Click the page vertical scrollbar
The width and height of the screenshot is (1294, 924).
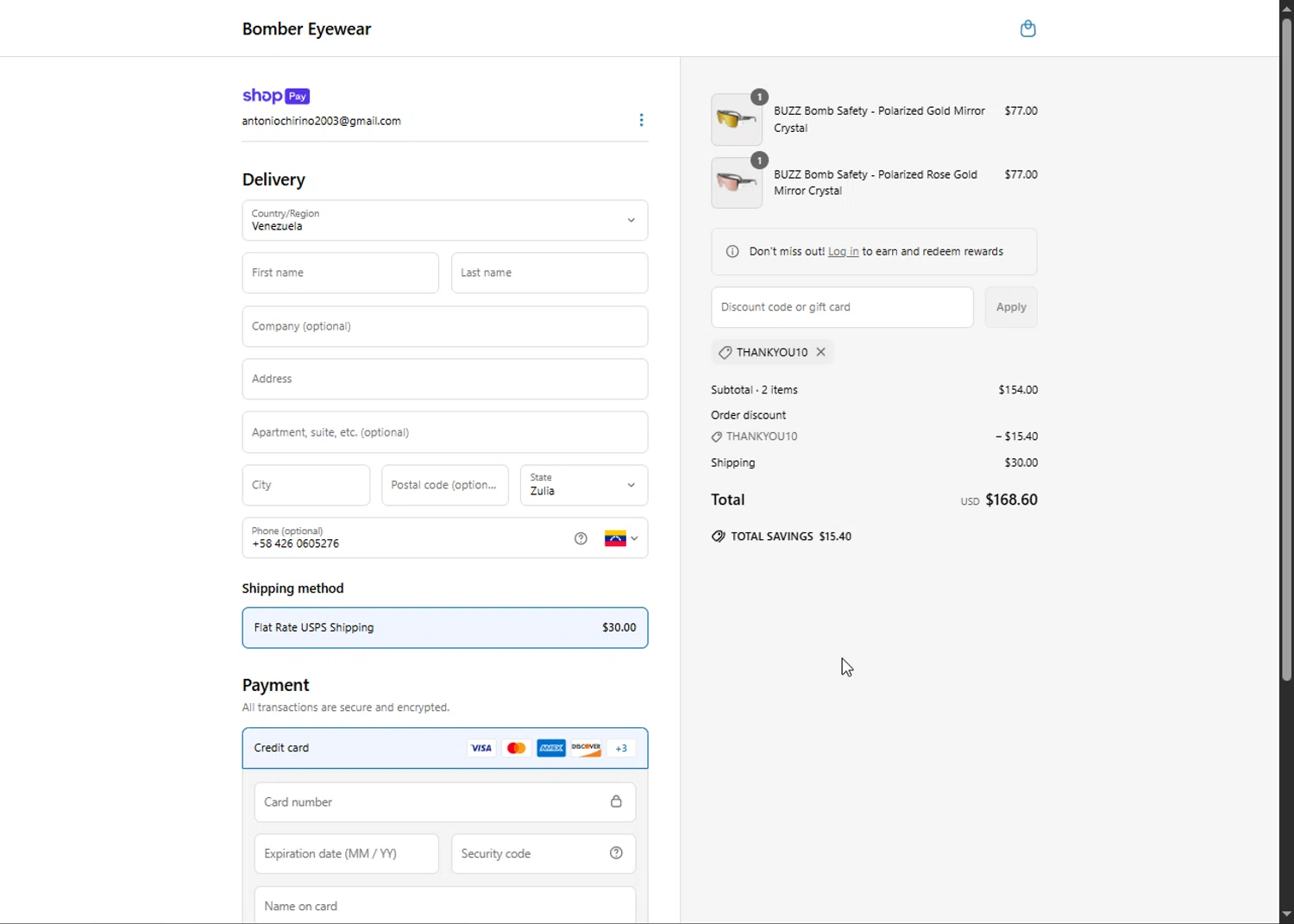(x=1286, y=349)
